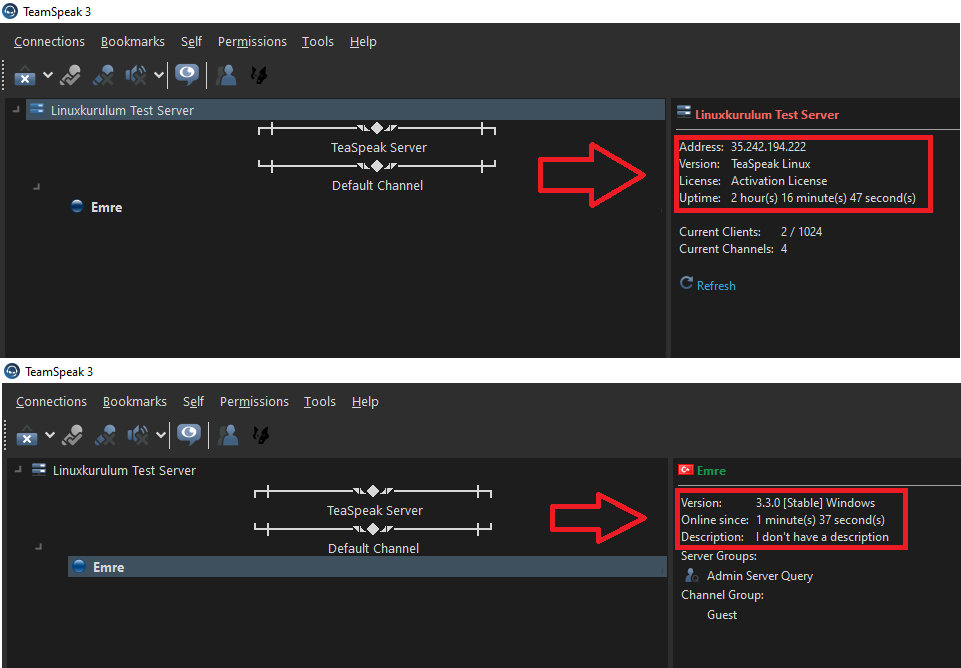961x668 pixels.
Task: Toggle text chat bubble icon in bottom window
Action: tap(189, 435)
